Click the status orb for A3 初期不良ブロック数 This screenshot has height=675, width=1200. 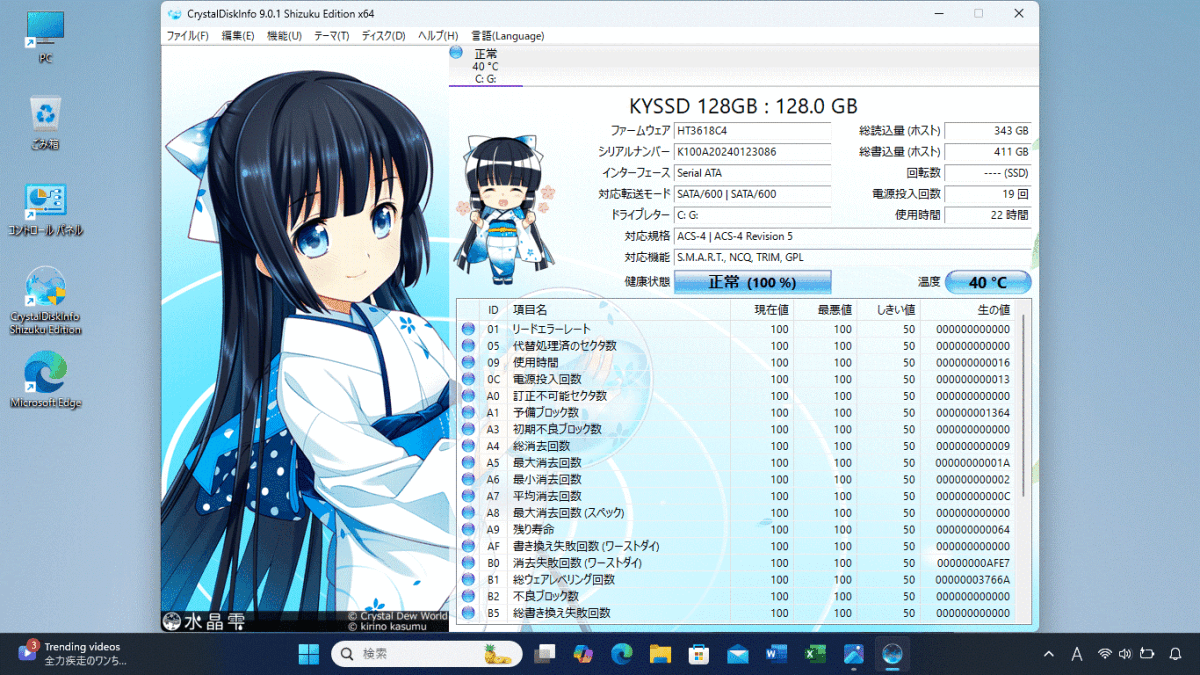pyautogui.click(x=468, y=429)
